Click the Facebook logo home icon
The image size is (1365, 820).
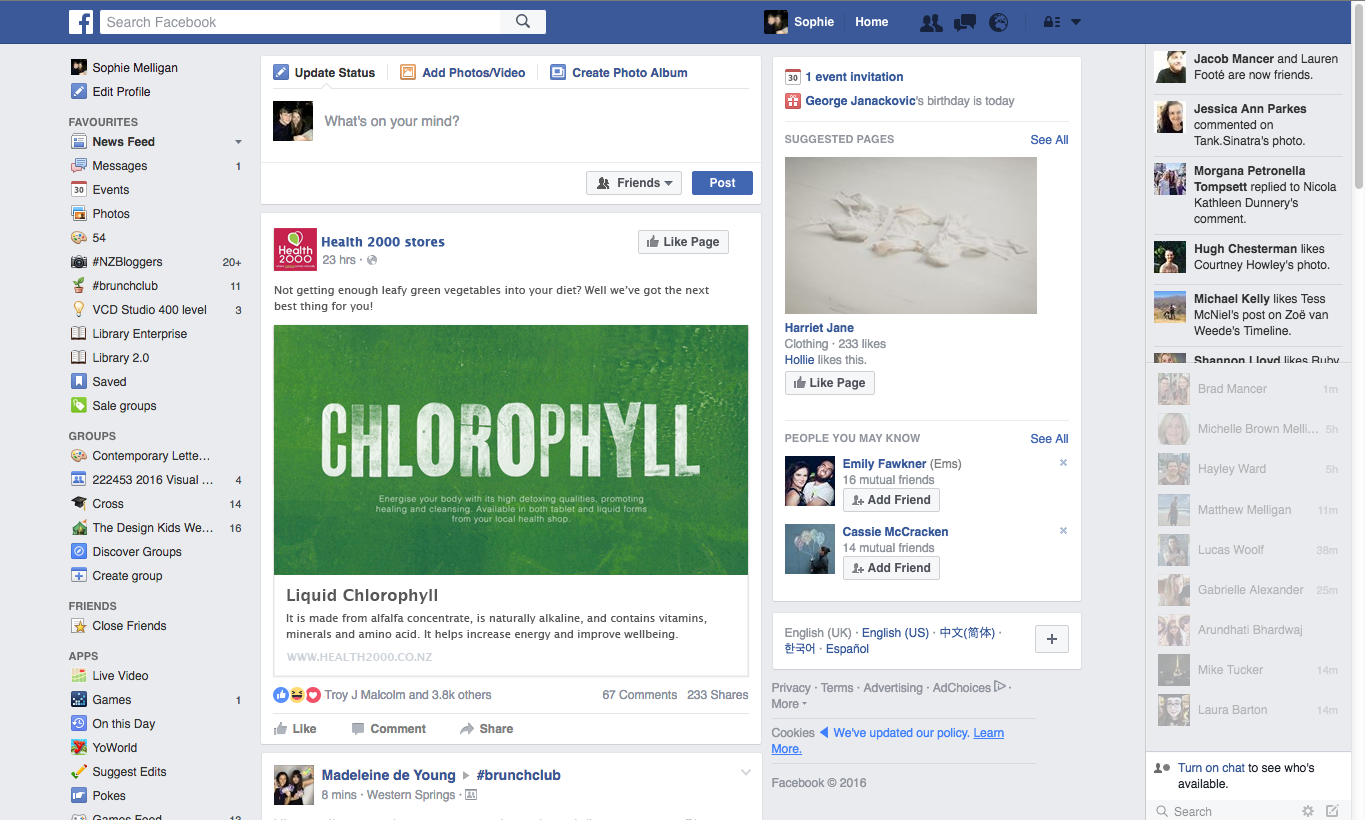tap(81, 22)
